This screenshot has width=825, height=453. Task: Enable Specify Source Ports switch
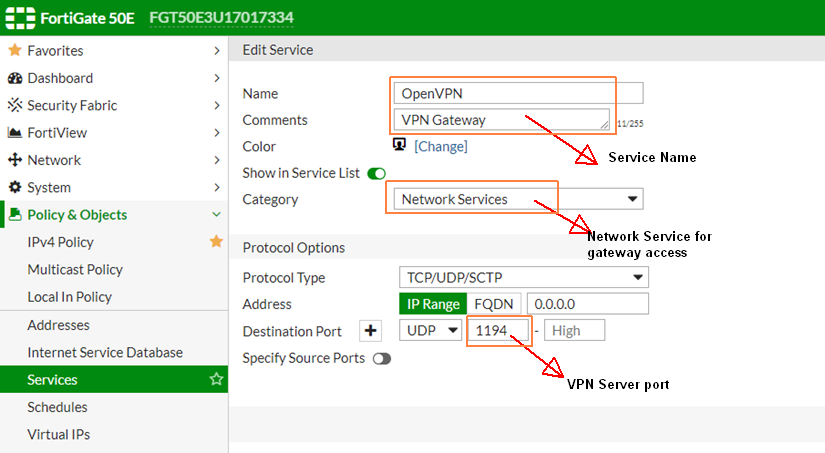[x=382, y=359]
